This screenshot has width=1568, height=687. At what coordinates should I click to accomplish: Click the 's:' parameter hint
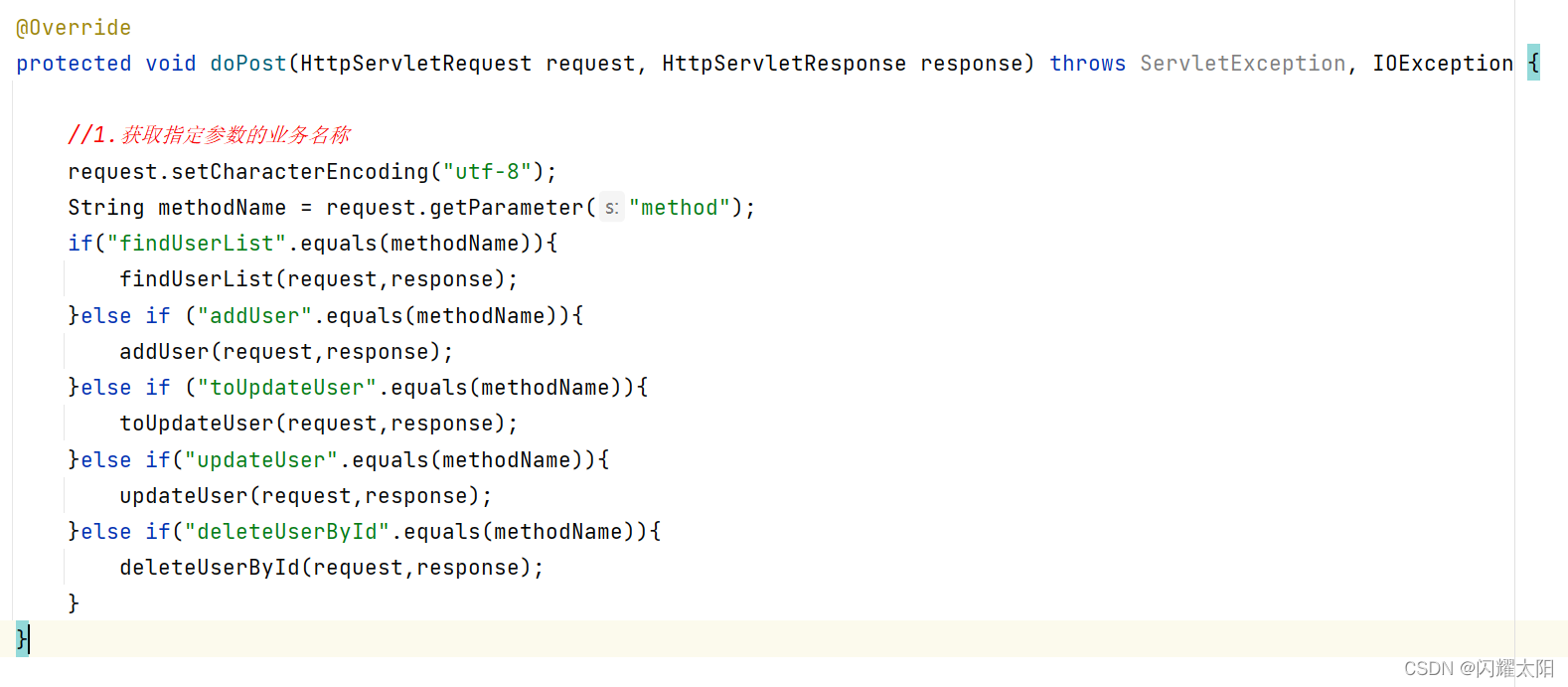tap(611, 208)
